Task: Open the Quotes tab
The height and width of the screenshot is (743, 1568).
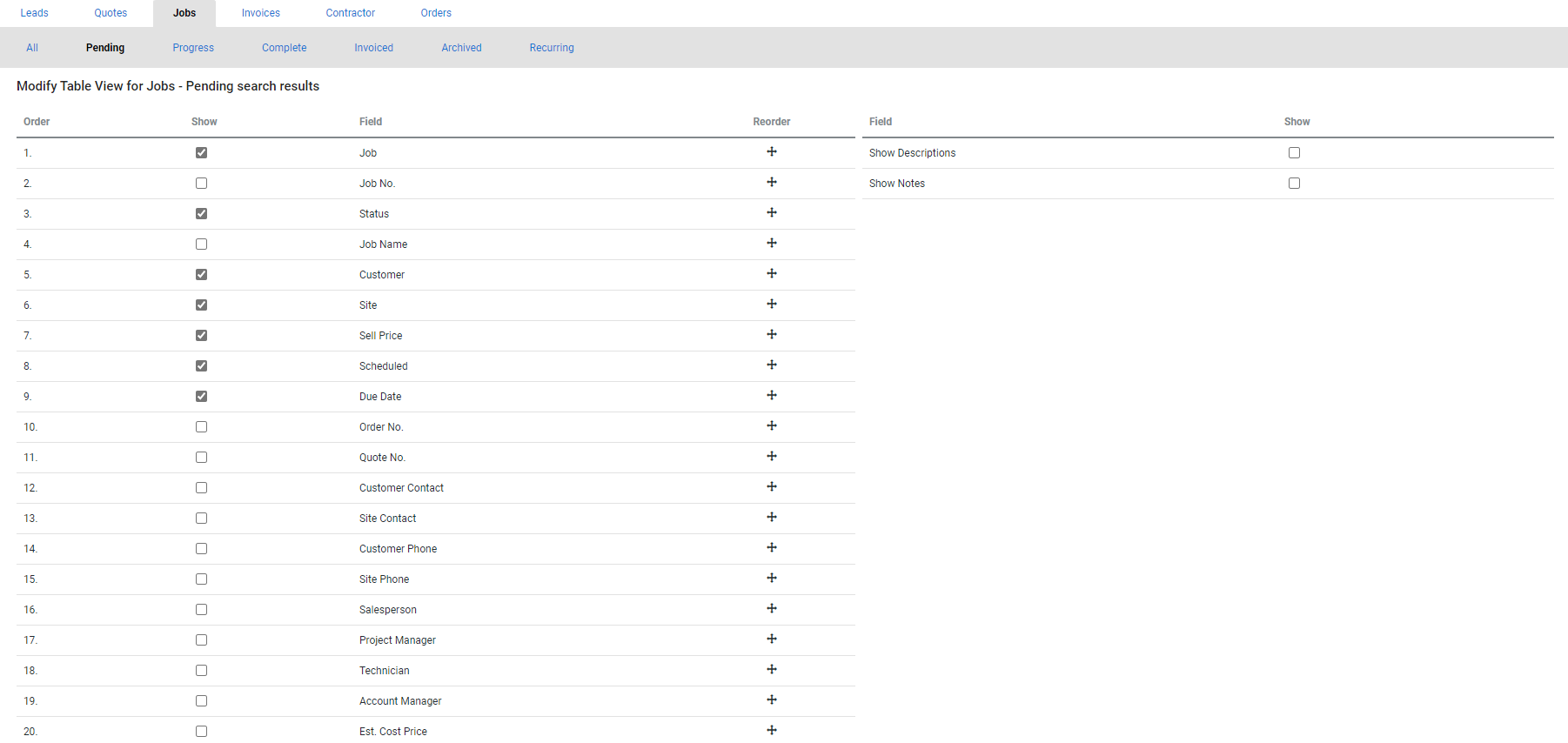Action: [x=111, y=13]
